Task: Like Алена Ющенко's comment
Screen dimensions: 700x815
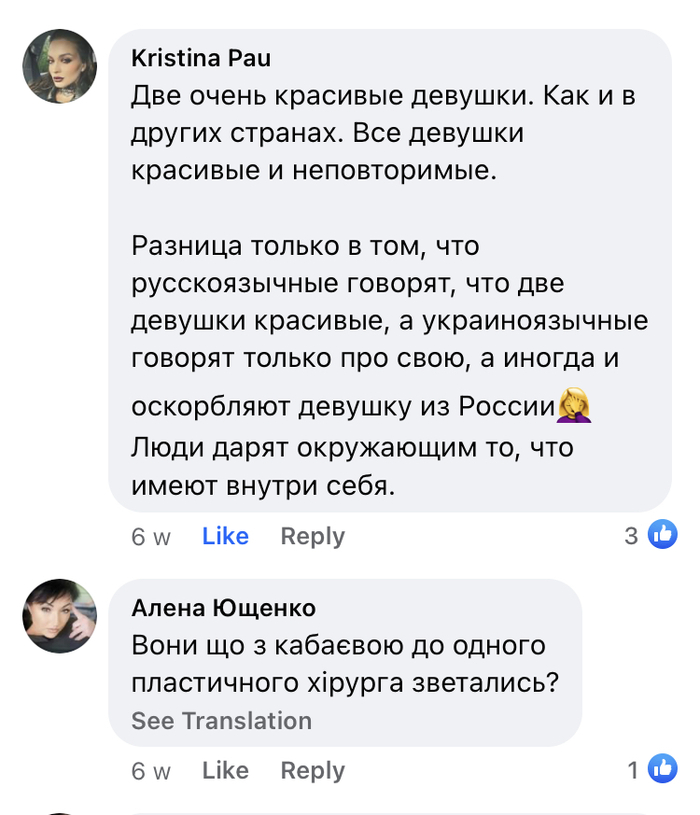Action: point(225,771)
